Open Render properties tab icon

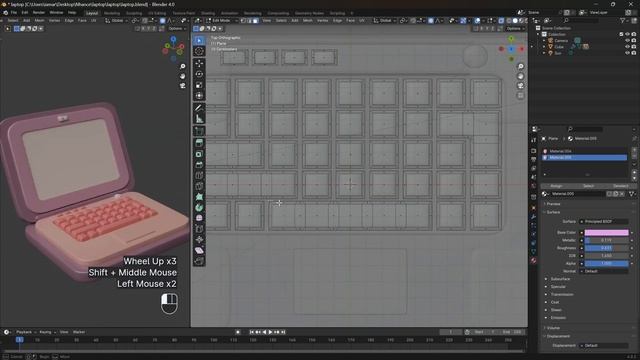(x=533, y=151)
